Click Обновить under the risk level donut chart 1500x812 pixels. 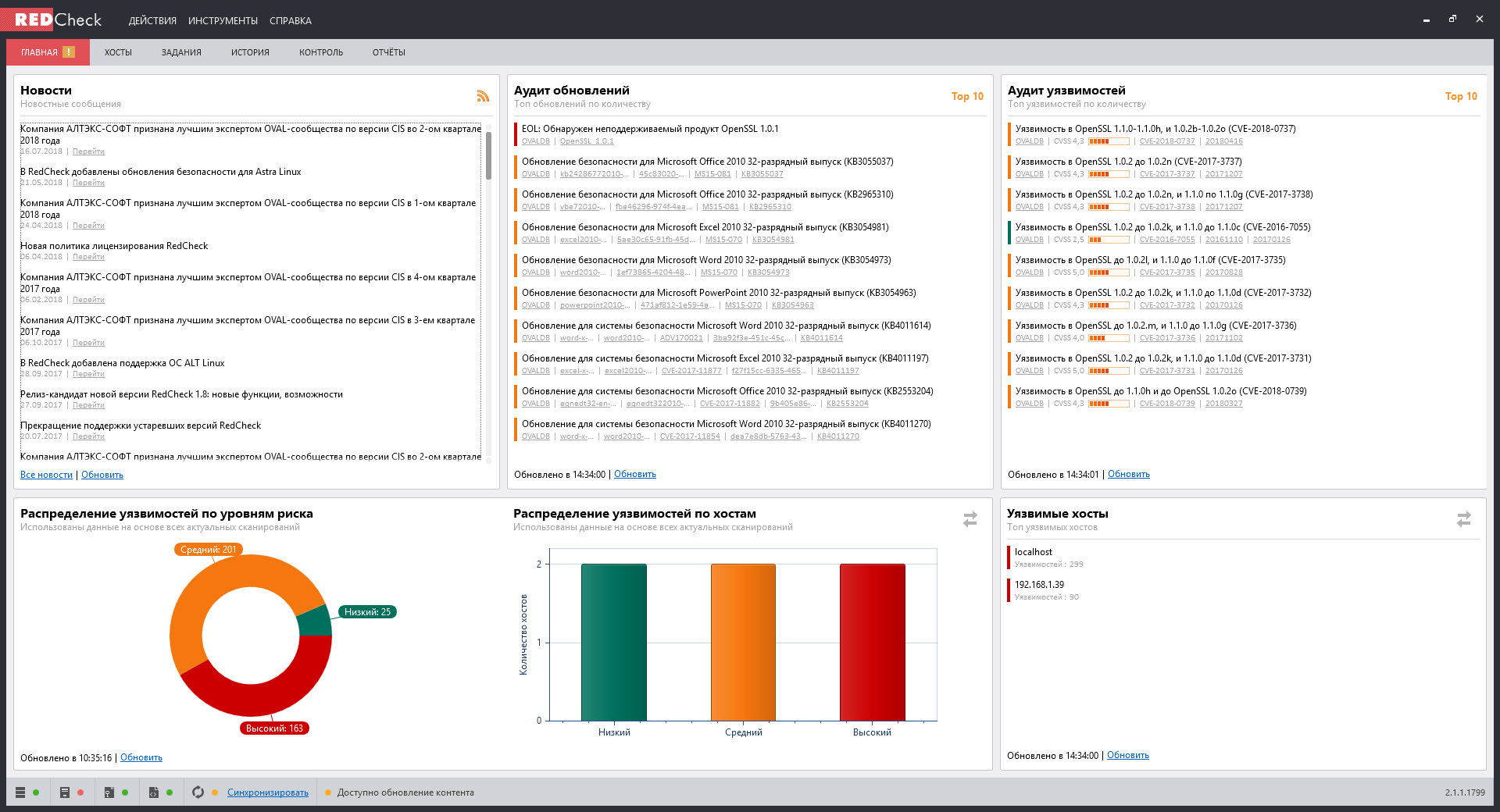point(141,757)
